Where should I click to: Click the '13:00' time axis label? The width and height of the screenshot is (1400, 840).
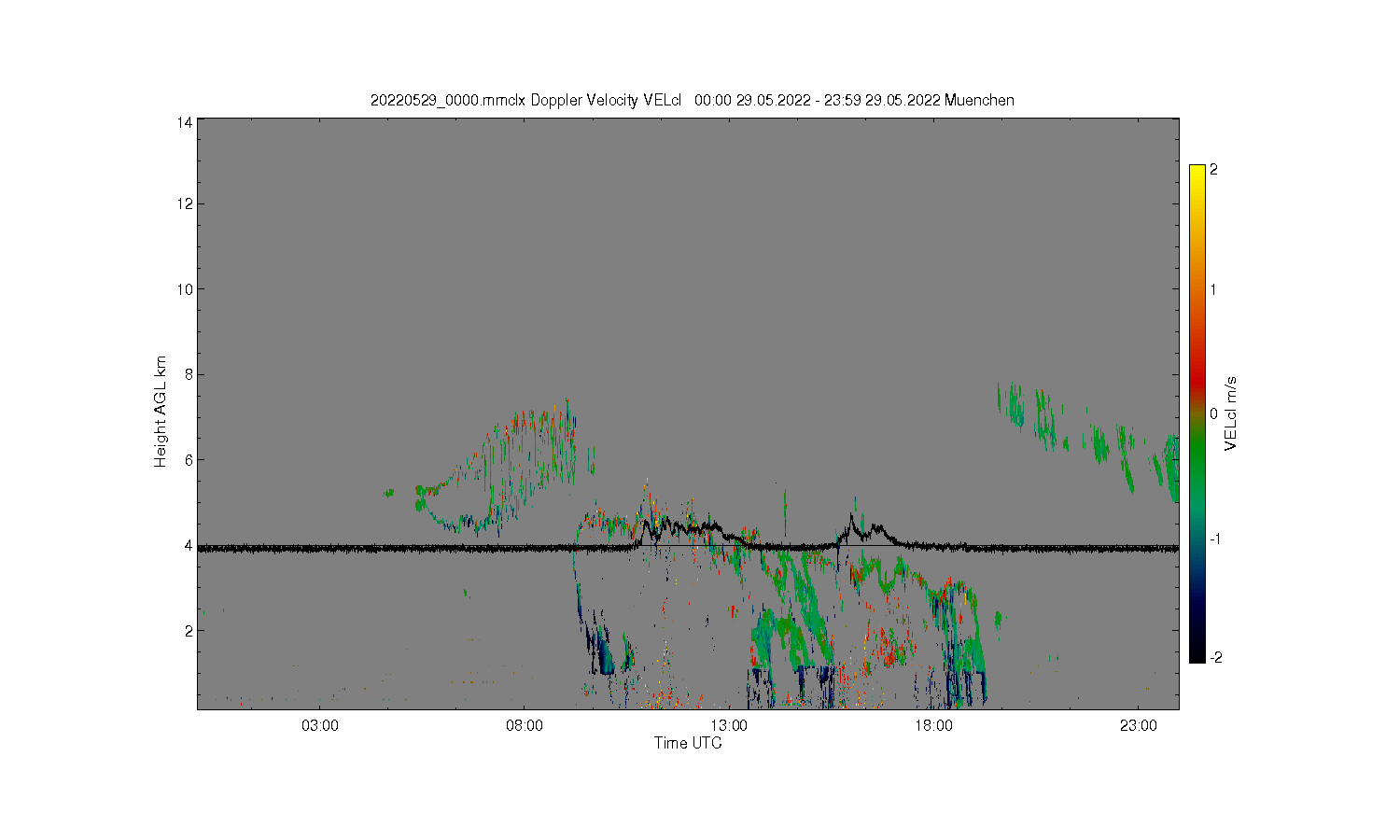pos(729,726)
